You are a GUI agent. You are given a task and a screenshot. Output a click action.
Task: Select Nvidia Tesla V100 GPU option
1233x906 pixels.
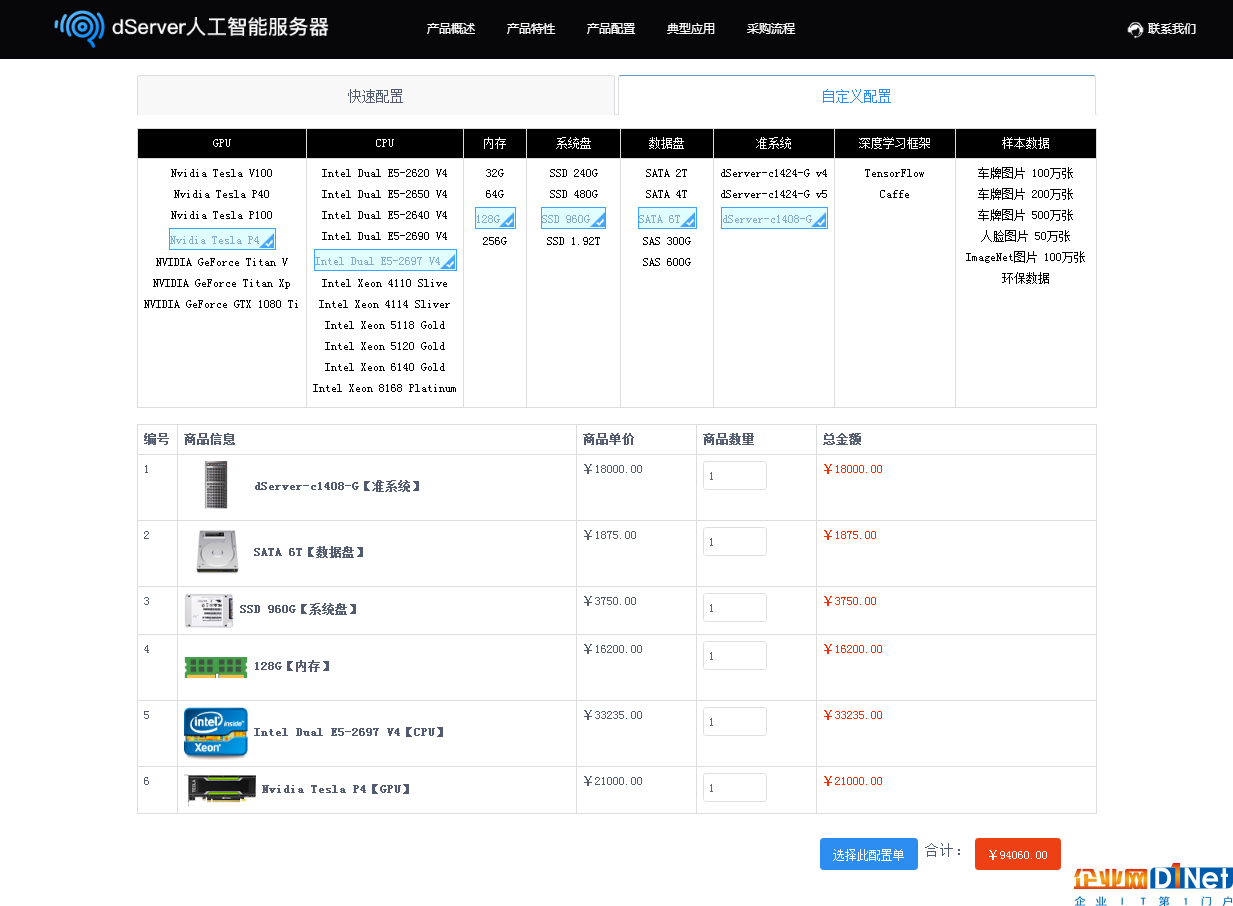point(222,173)
